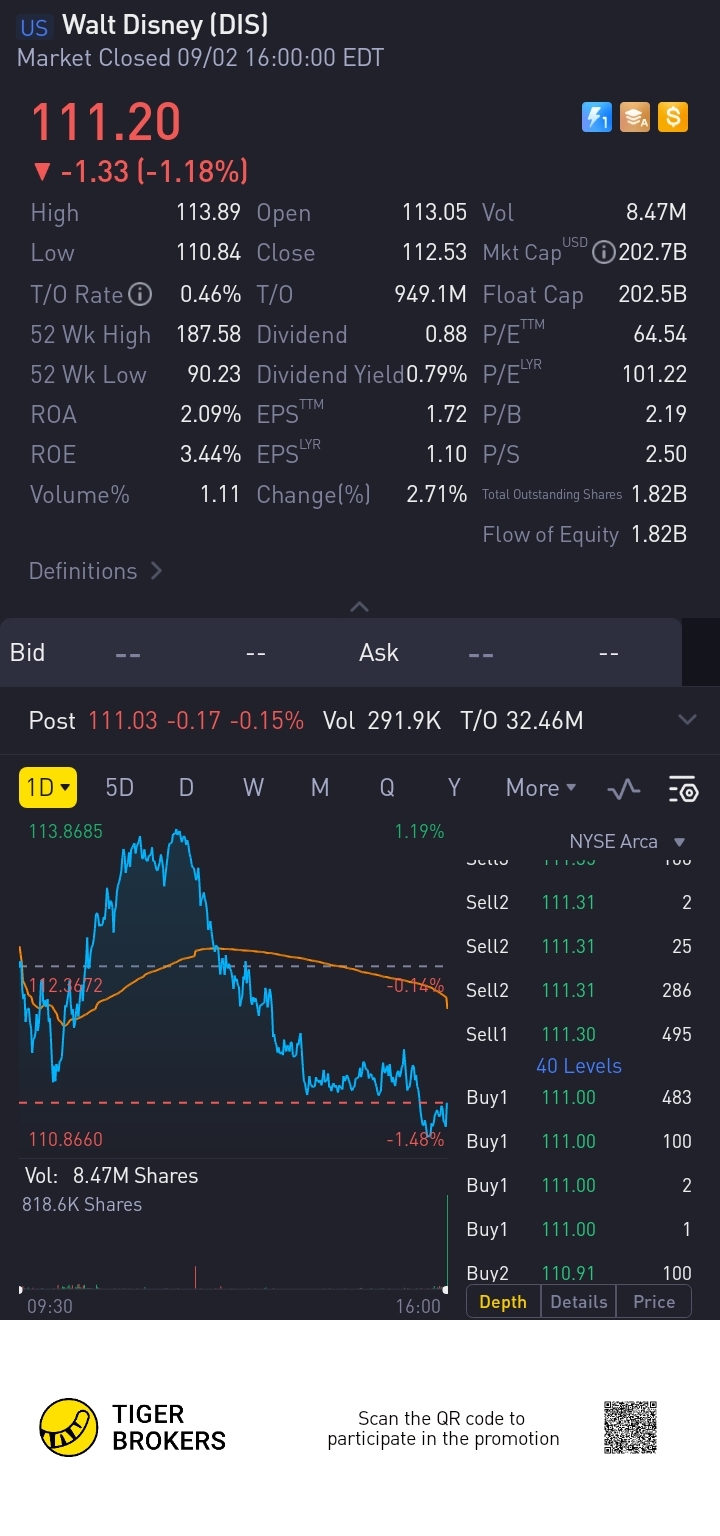Expand the Post market details chevron
Screen dimensions: 720x1536
(687, 720)
